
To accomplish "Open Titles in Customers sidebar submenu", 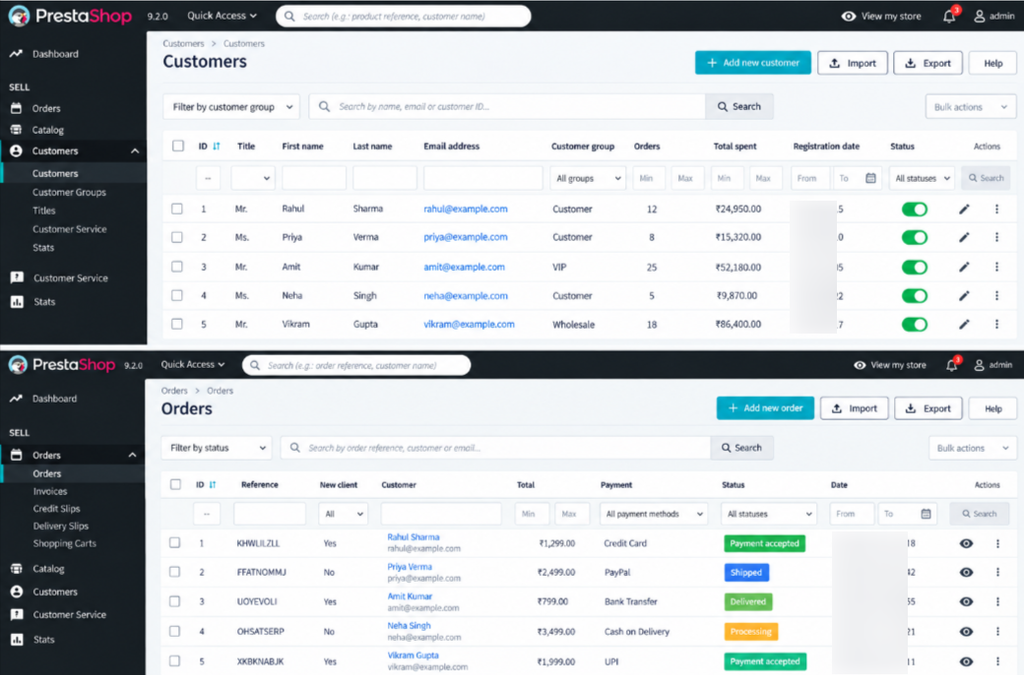I will pyautogui.click(x=44, y=210).
